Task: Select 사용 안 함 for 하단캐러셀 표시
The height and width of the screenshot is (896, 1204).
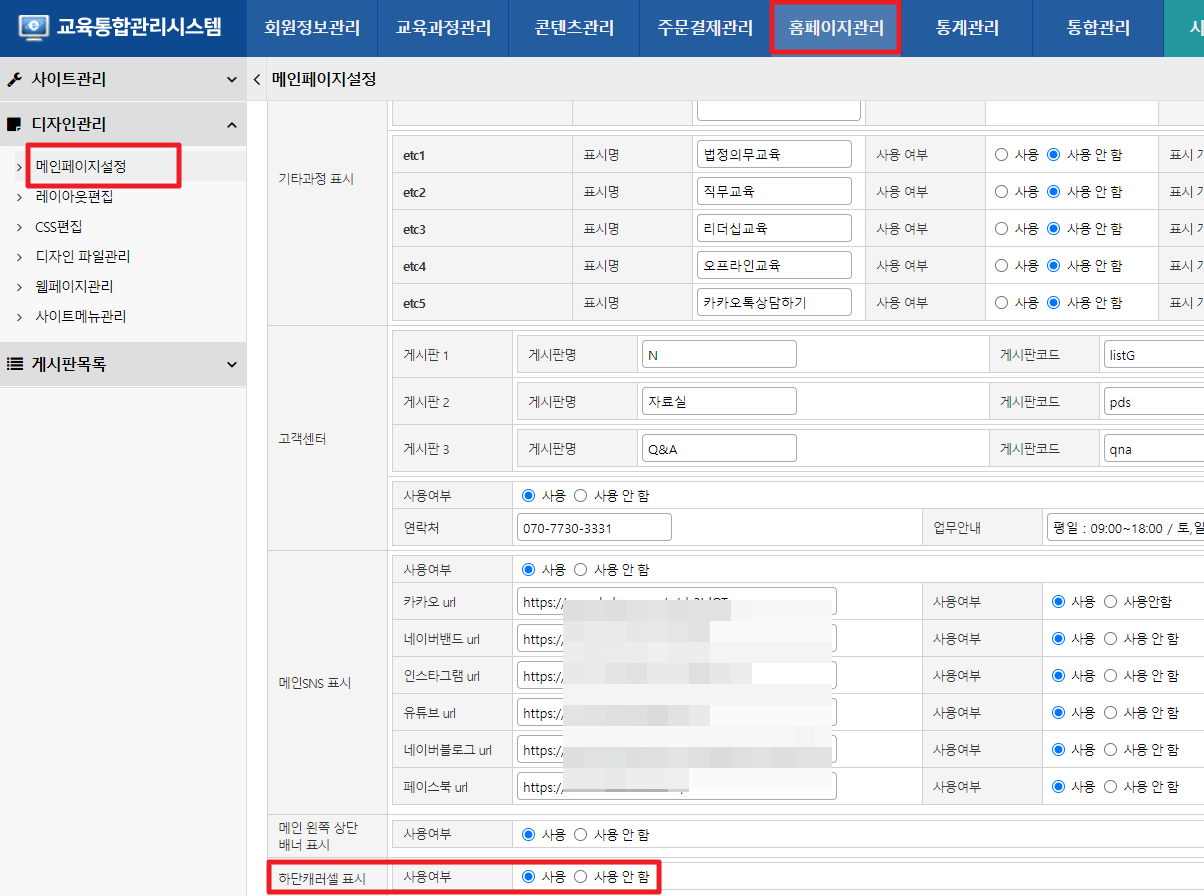Action: [581, 877]
